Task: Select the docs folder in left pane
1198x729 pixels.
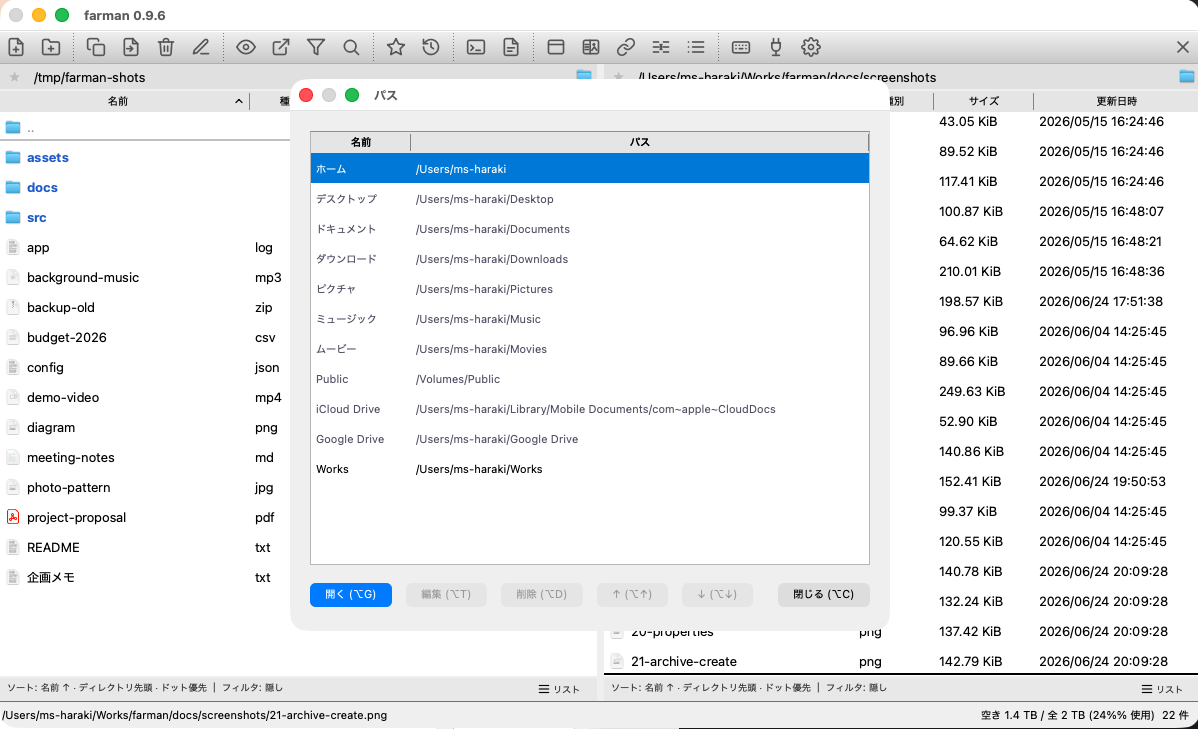Action: click(x=42, y=187)
